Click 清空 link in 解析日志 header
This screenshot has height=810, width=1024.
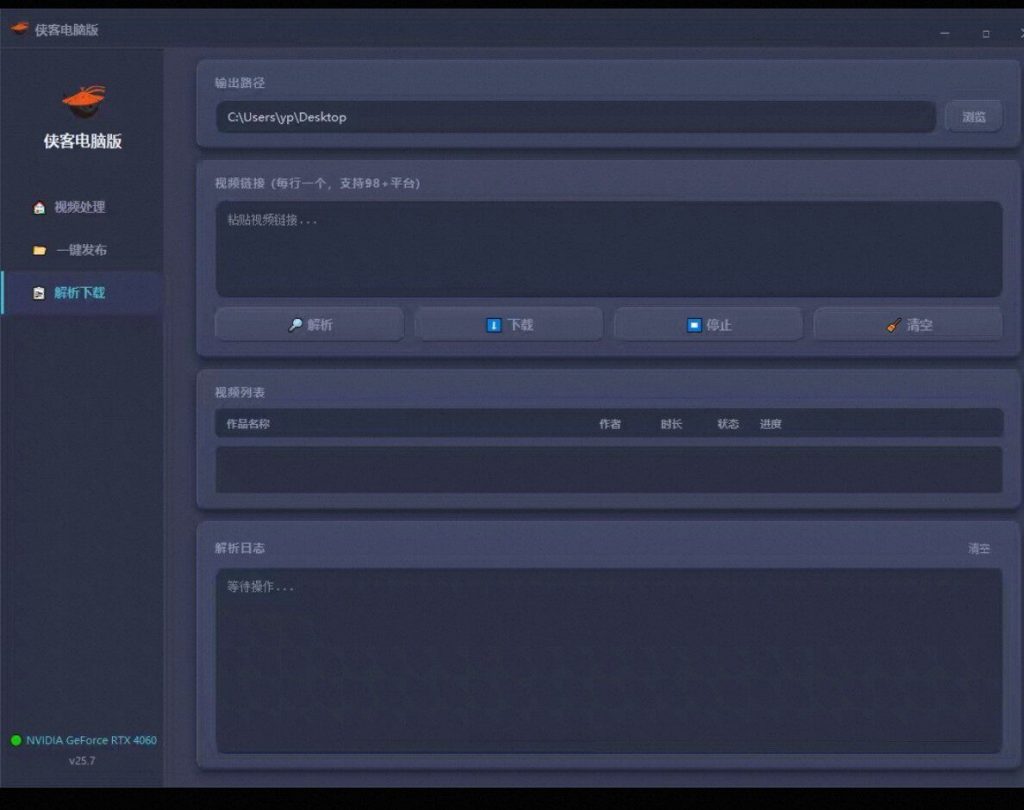[x=979, y=549]
